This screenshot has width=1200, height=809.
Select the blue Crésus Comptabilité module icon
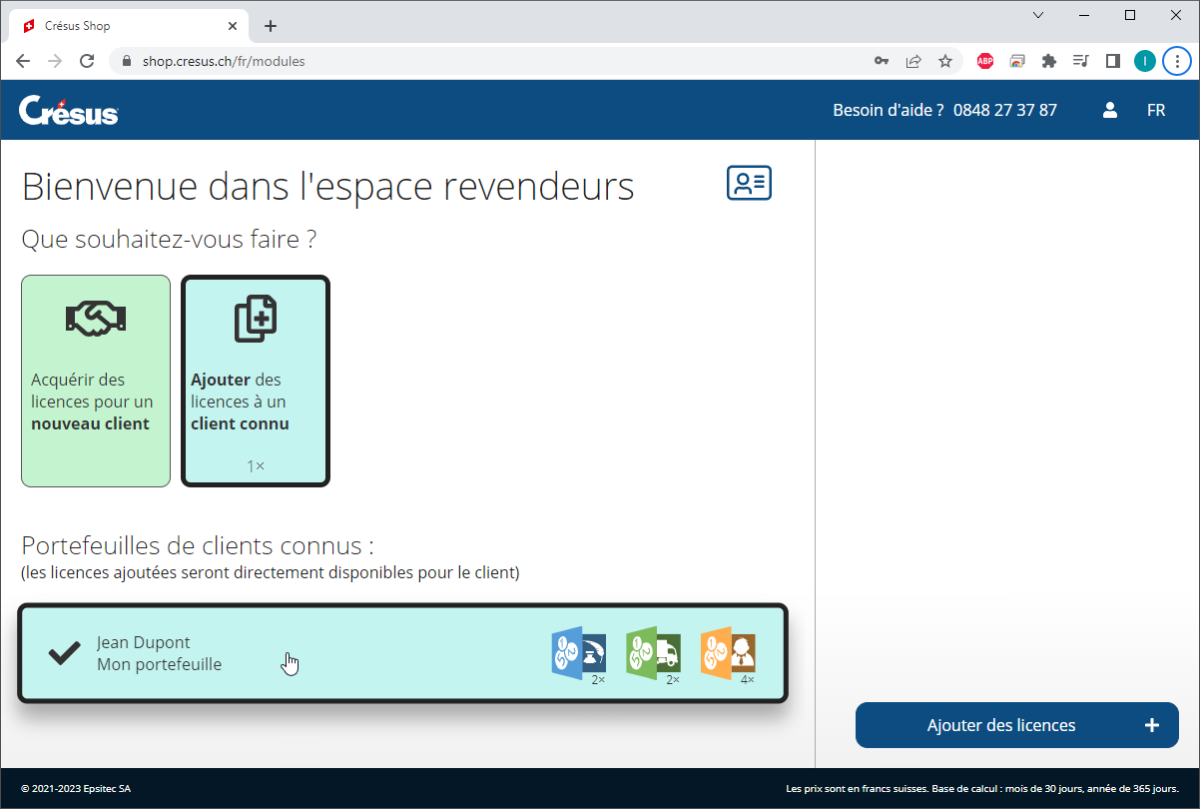click(578, 653)
